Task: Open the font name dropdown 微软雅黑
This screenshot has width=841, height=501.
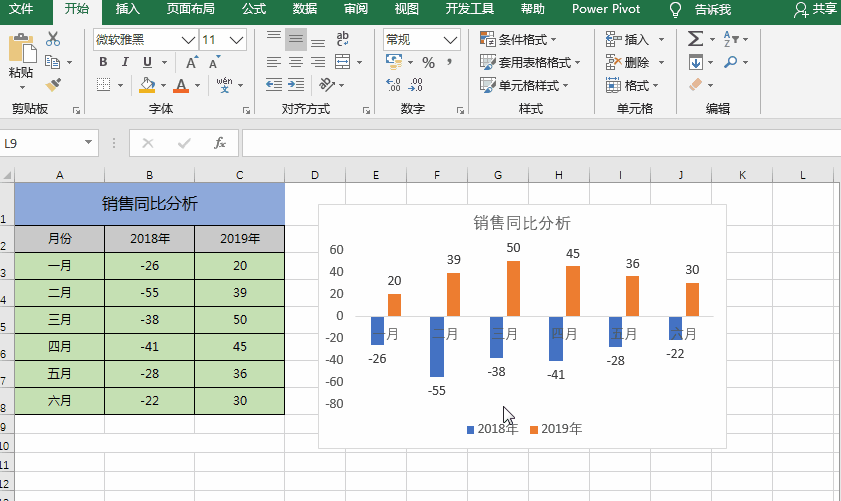Action: point(188,40)
